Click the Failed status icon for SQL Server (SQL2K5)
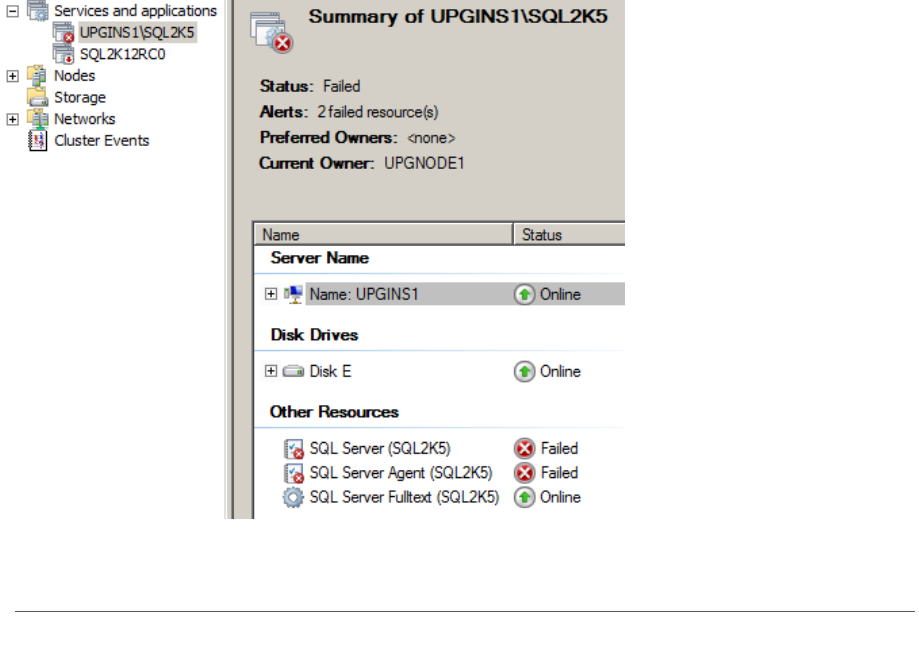919x657 pixels. pos(525,448)
